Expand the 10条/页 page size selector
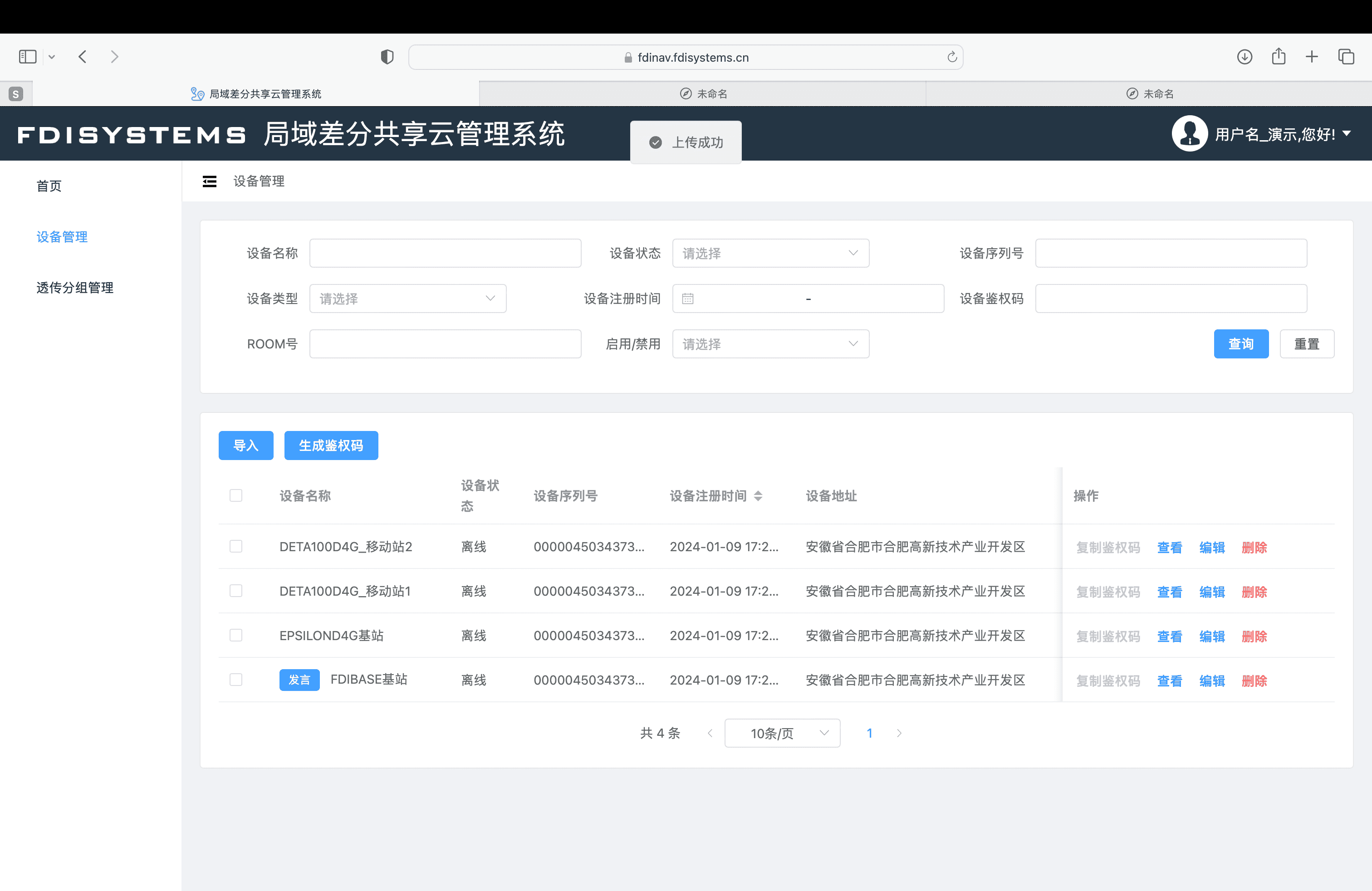 point(782,733)
